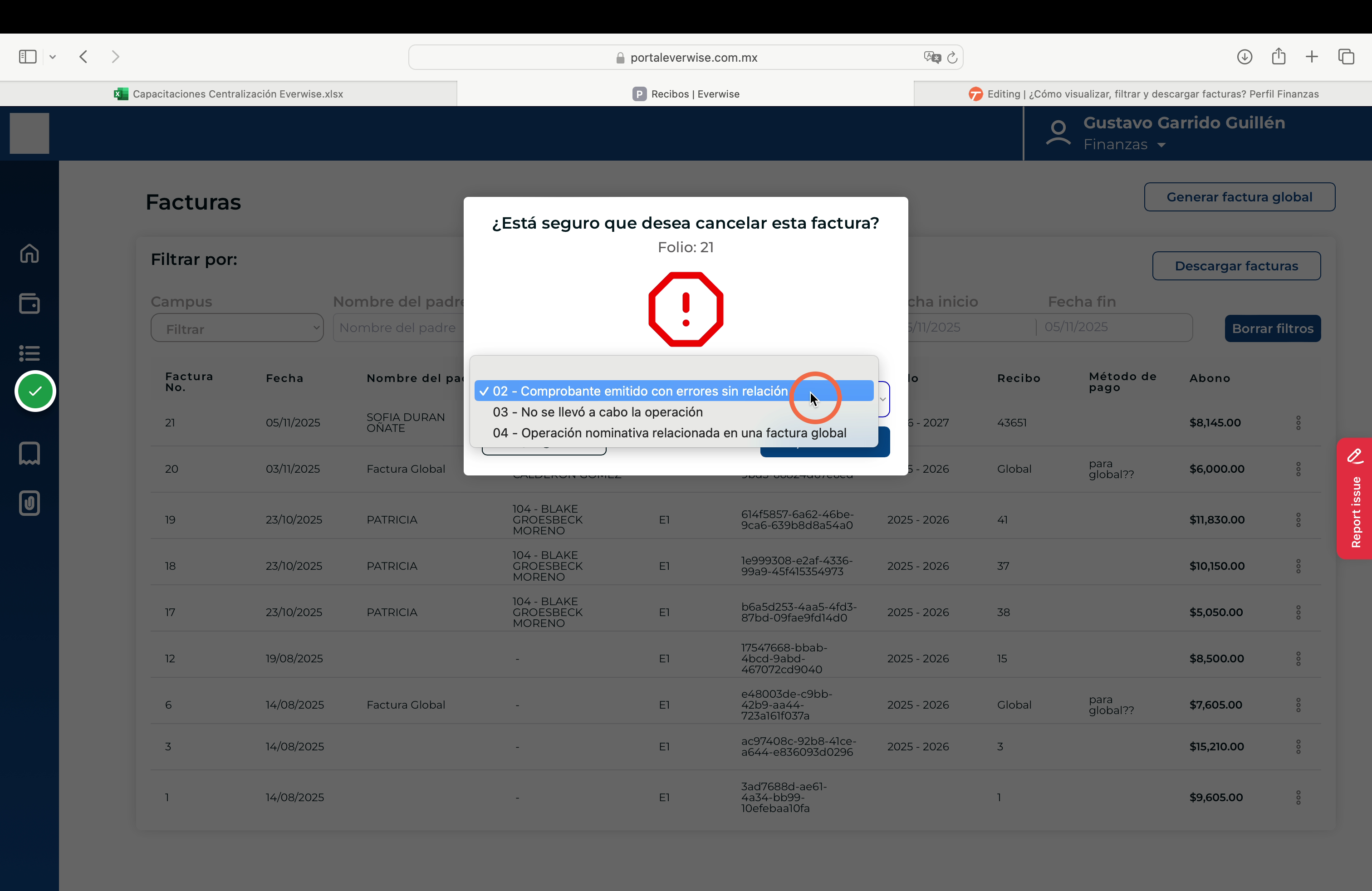Select option 04 - Operación nominativa factura global

(x=673, y=433)
